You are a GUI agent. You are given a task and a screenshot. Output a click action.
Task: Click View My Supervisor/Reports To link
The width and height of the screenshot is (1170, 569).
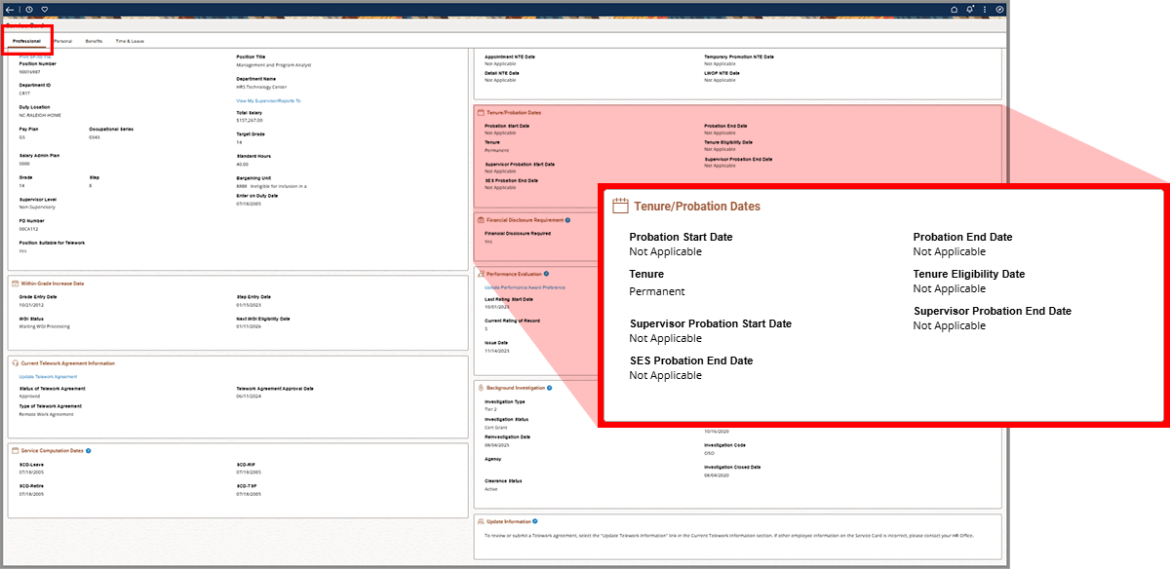point(268,101)
